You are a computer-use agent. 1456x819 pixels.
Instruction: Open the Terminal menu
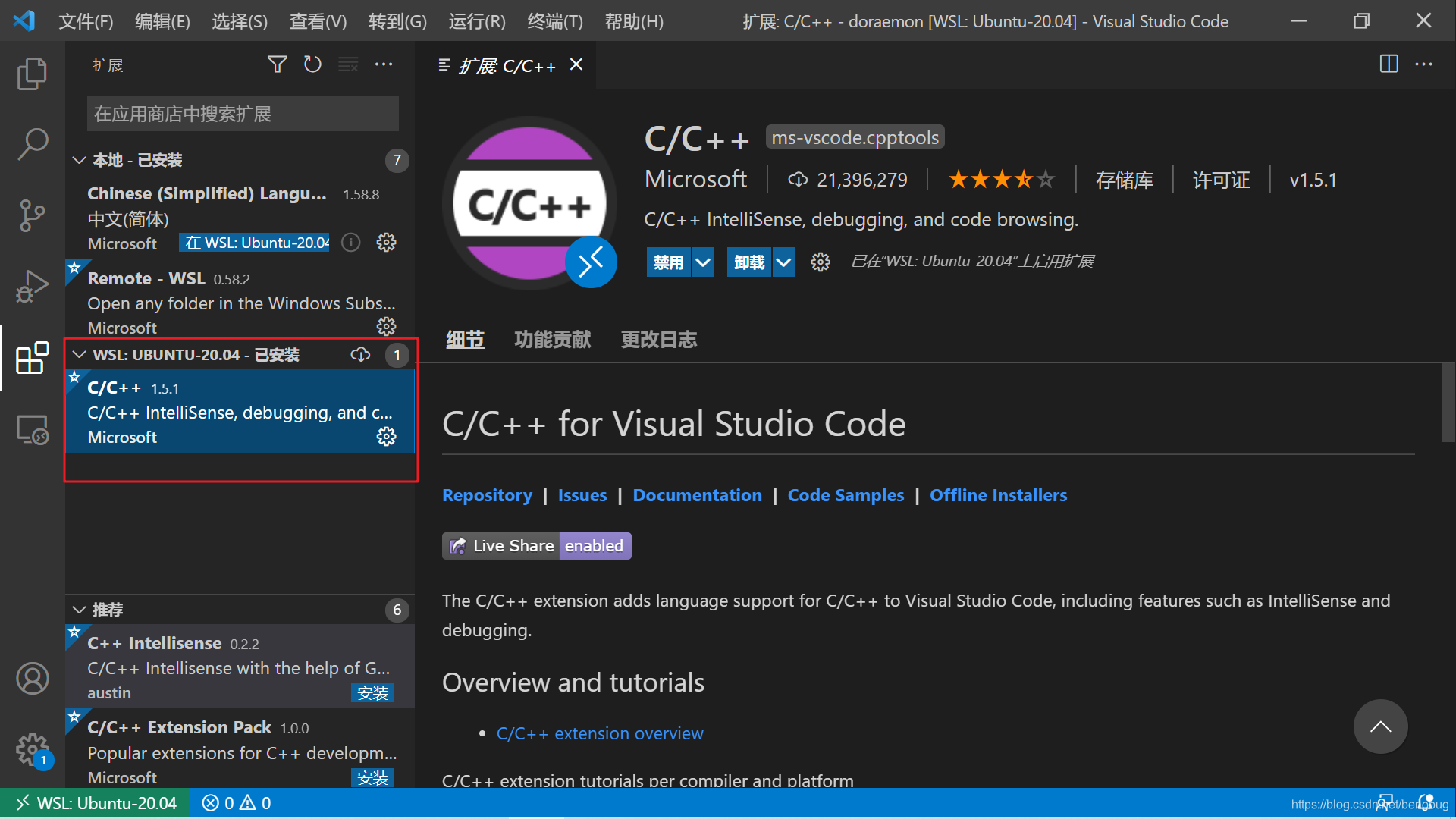[x=555, y=21]
